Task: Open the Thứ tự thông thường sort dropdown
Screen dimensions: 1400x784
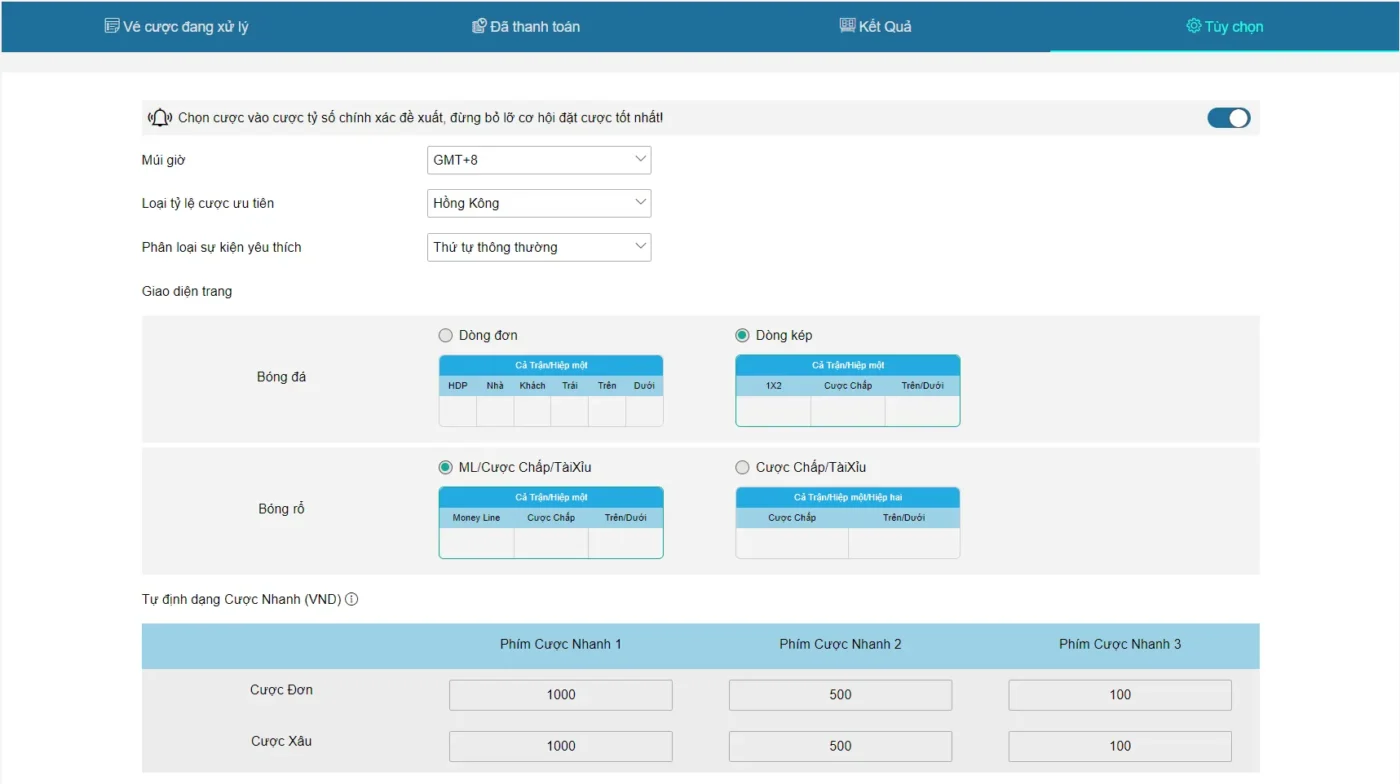Action: click(538, 247)
